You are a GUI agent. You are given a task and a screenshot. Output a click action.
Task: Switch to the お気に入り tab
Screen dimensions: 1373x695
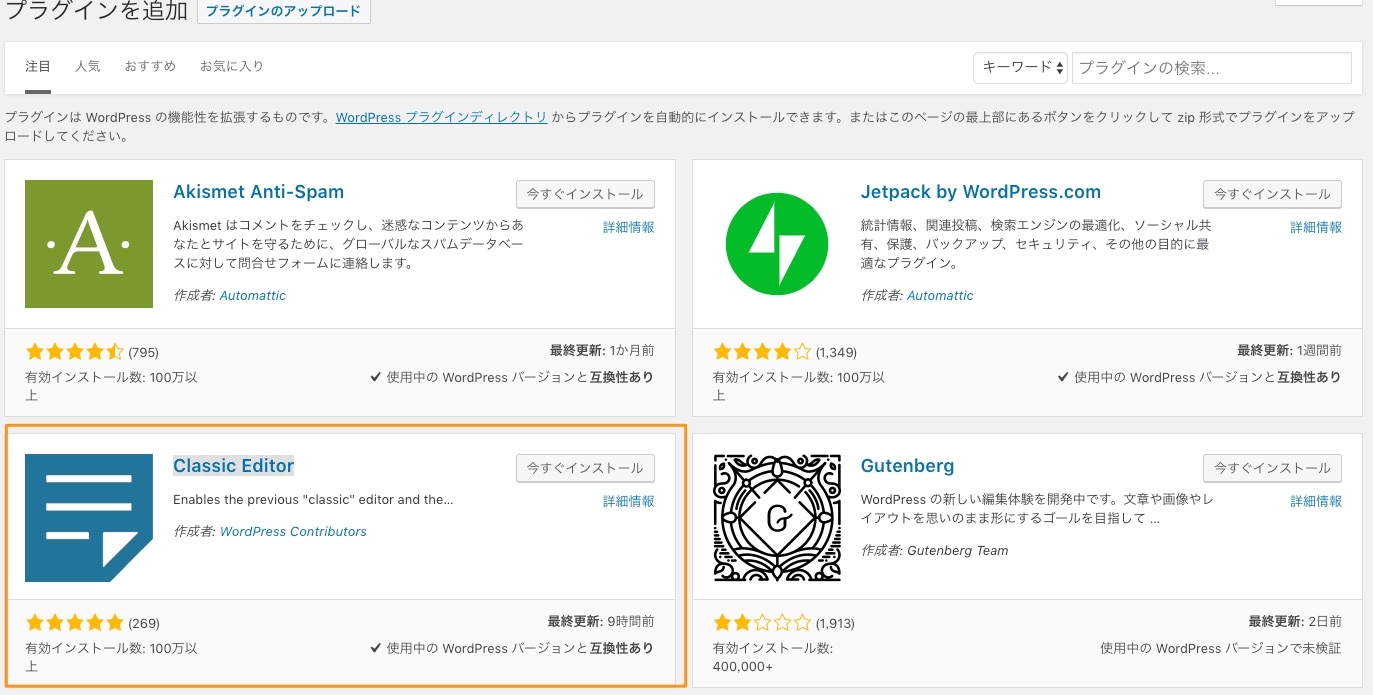coord(232,66)
